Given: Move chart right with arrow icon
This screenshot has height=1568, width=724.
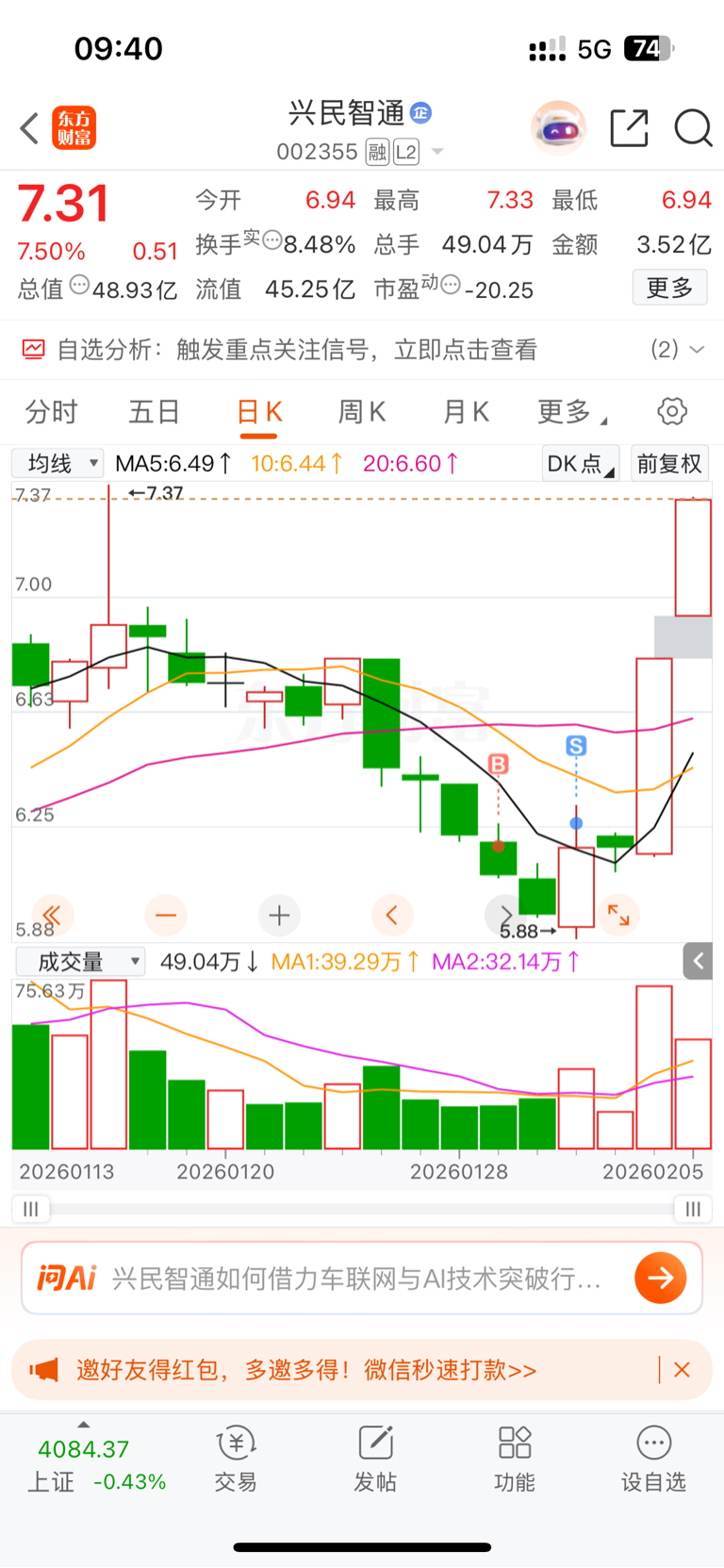Looking at the screenshot, I should click(x=505, y=915).
